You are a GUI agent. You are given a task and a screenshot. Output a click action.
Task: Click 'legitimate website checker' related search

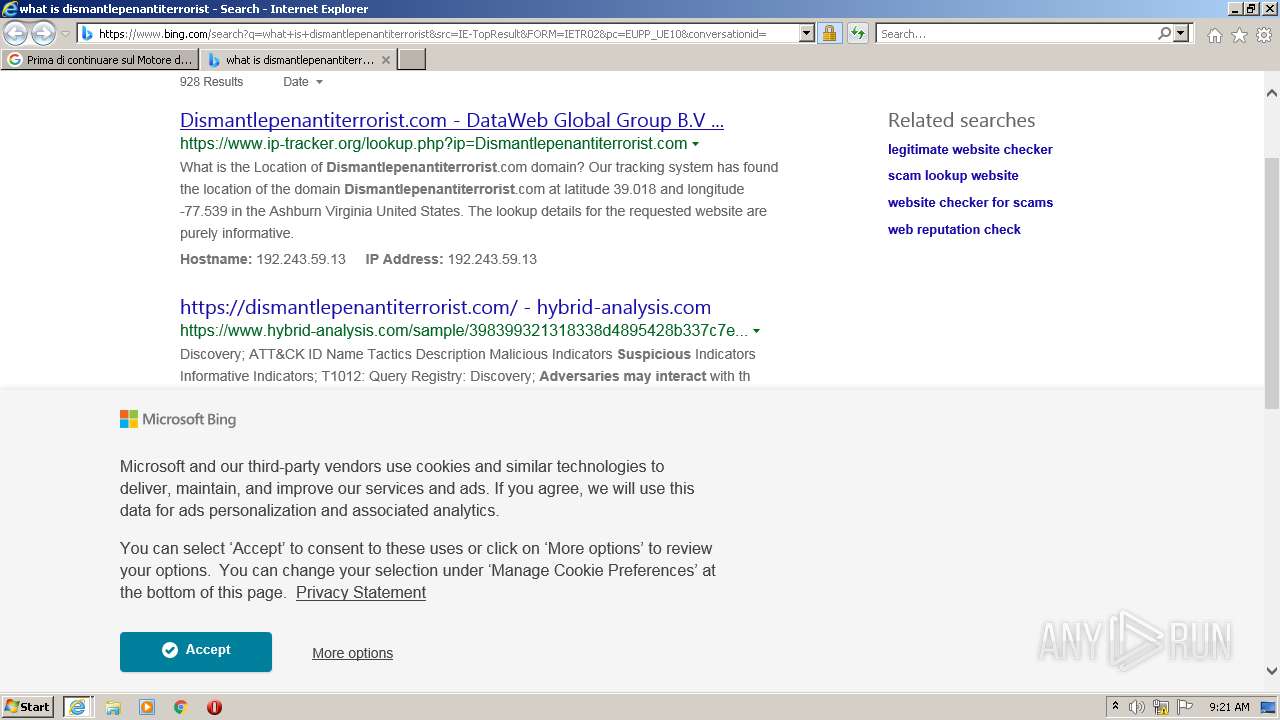[x=970, y=149]
